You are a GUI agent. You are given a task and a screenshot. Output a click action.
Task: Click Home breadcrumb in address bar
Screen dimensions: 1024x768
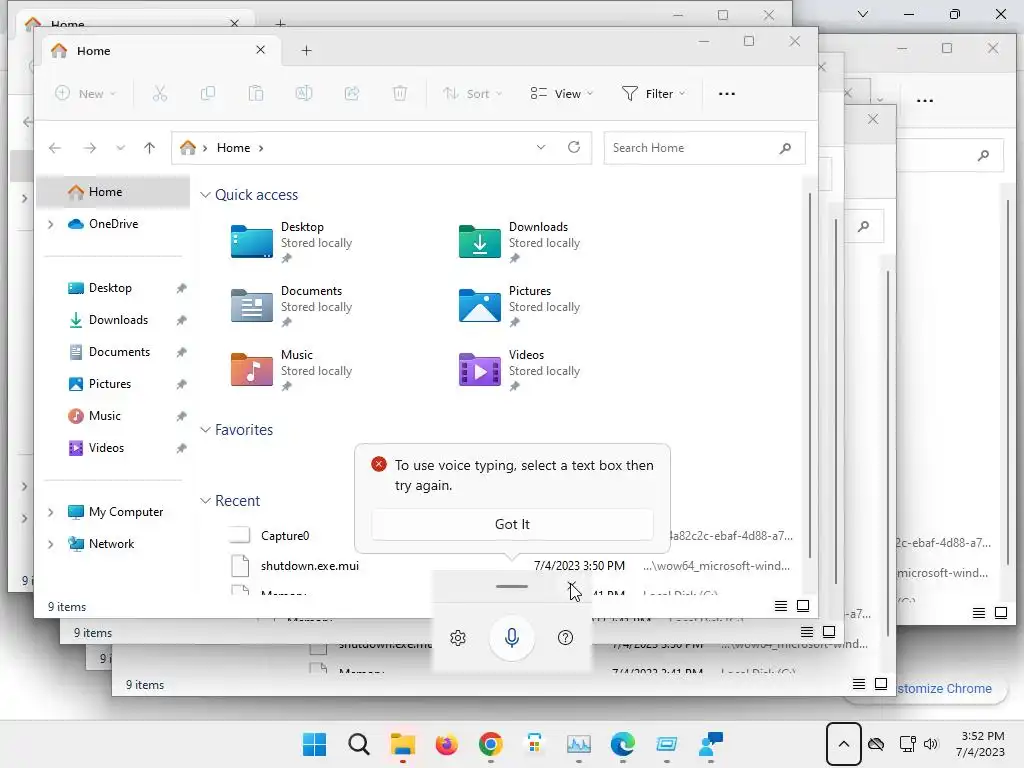click(x=233, y=148)
